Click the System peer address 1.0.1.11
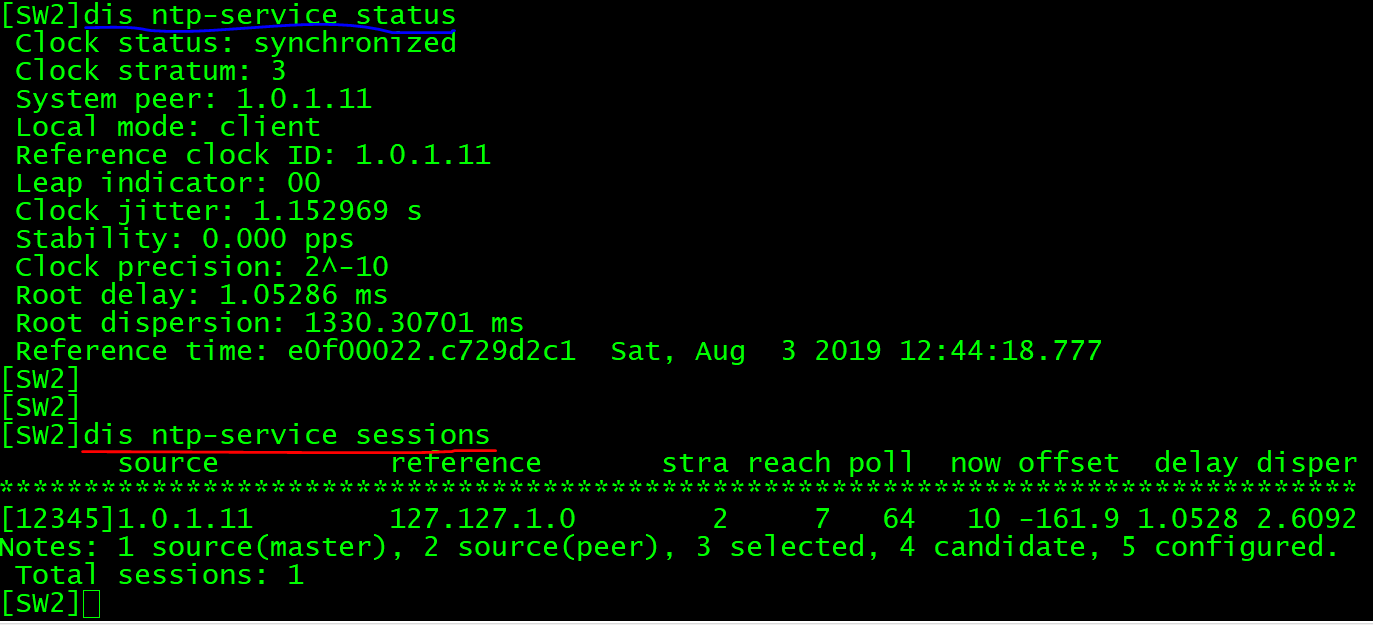This screenshot has height=625, width=1373. 304,100
